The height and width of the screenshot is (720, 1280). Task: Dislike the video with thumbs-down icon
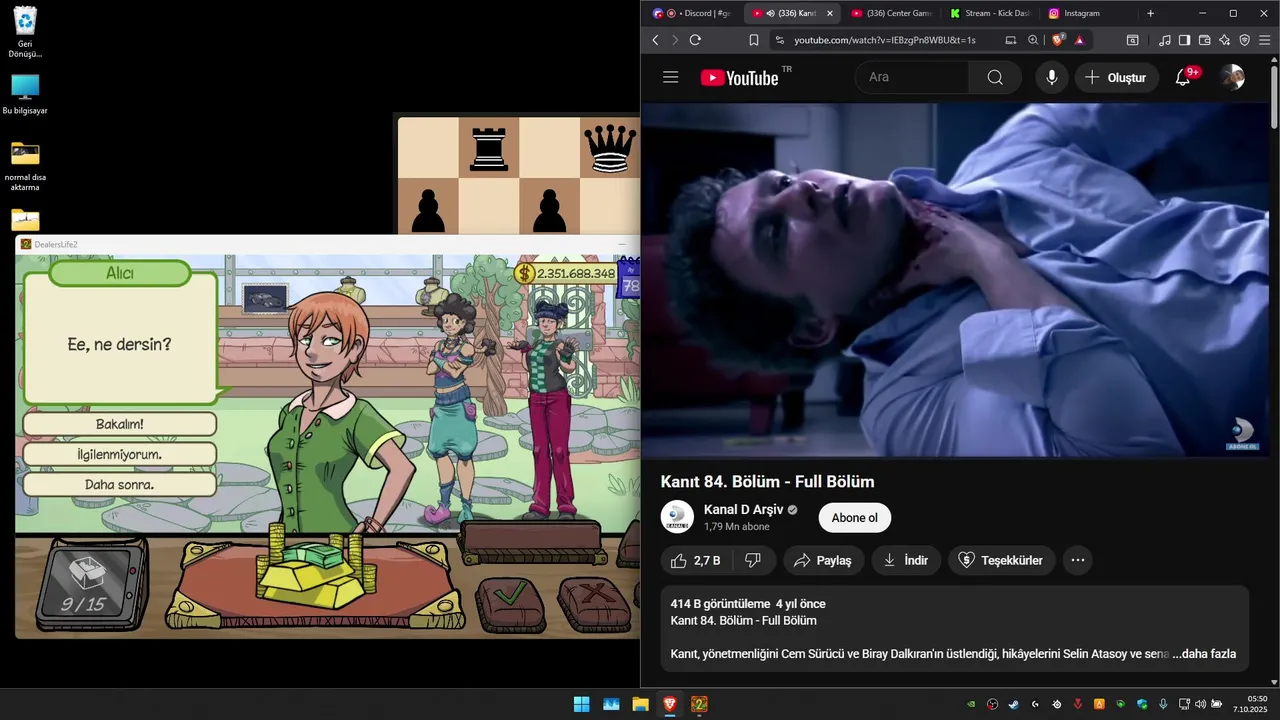(754, 560)
